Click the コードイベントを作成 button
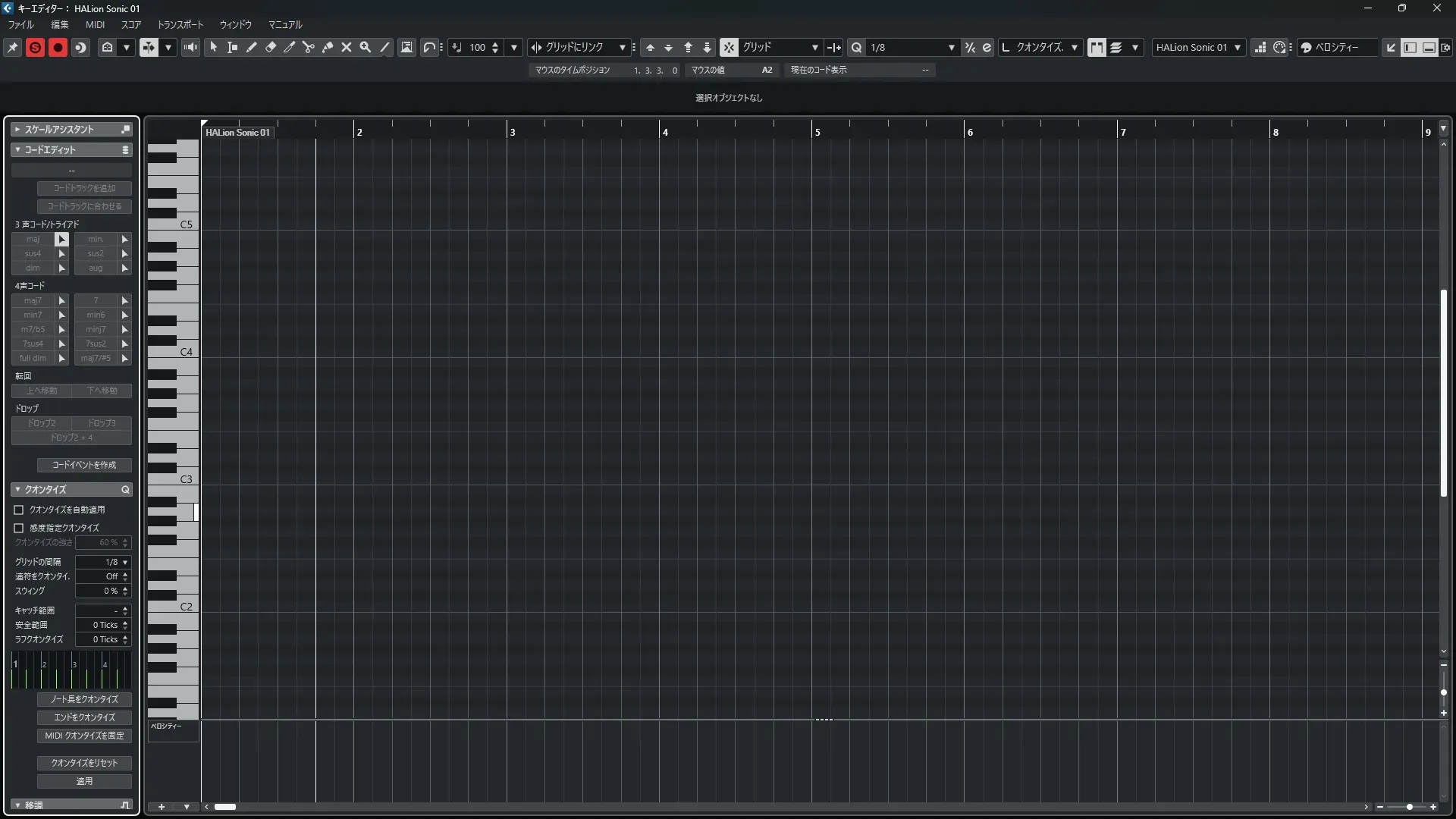 [x=84, y=465]
